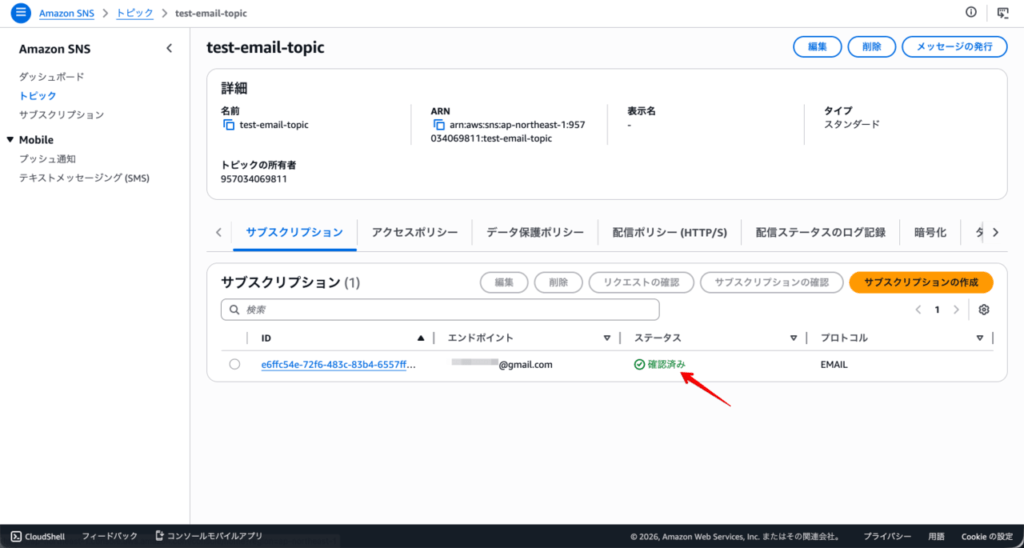Go to next page in pagination

(x=956, y=310)
